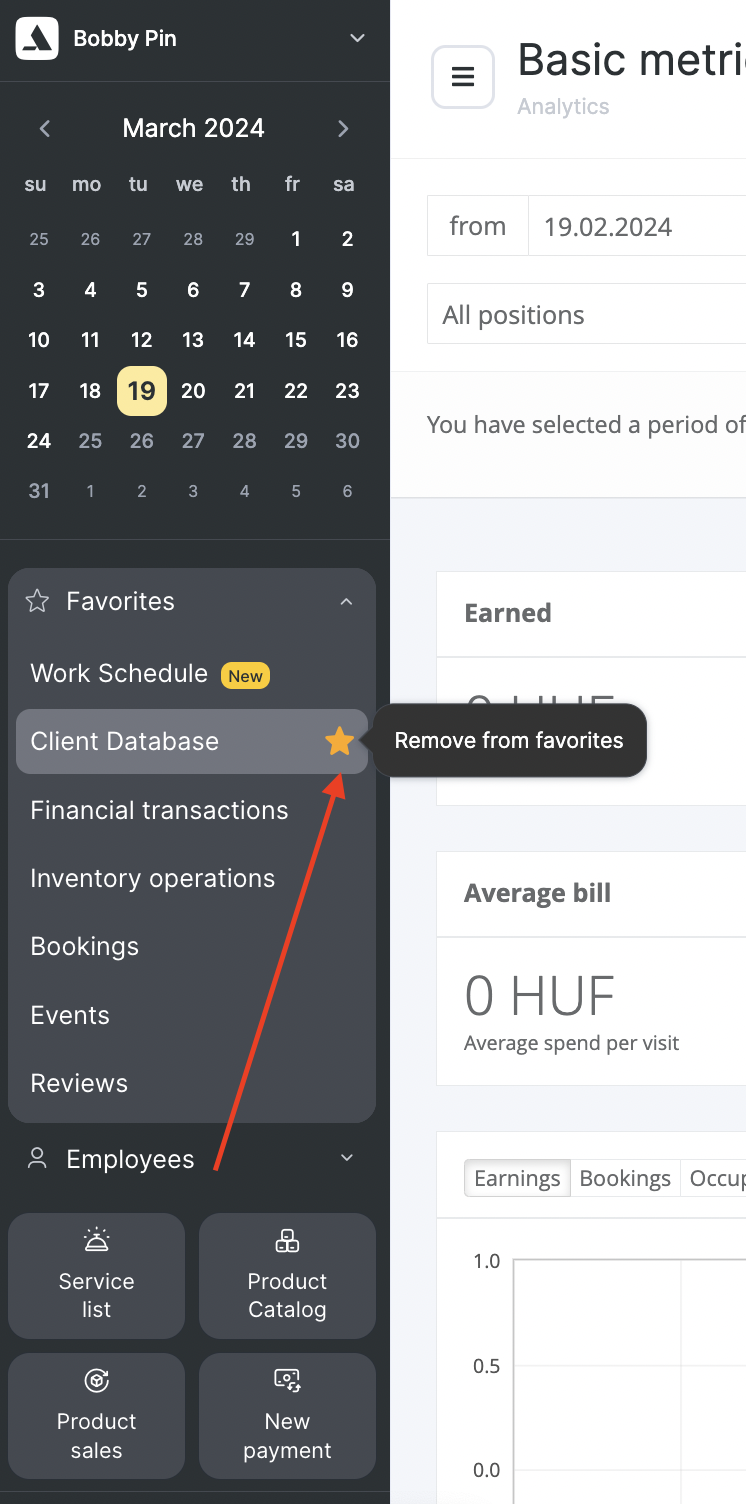Viewport: 746px width, 1504px height.
Task: Select the Earnings chart tab
Action: coord(517,1178)
